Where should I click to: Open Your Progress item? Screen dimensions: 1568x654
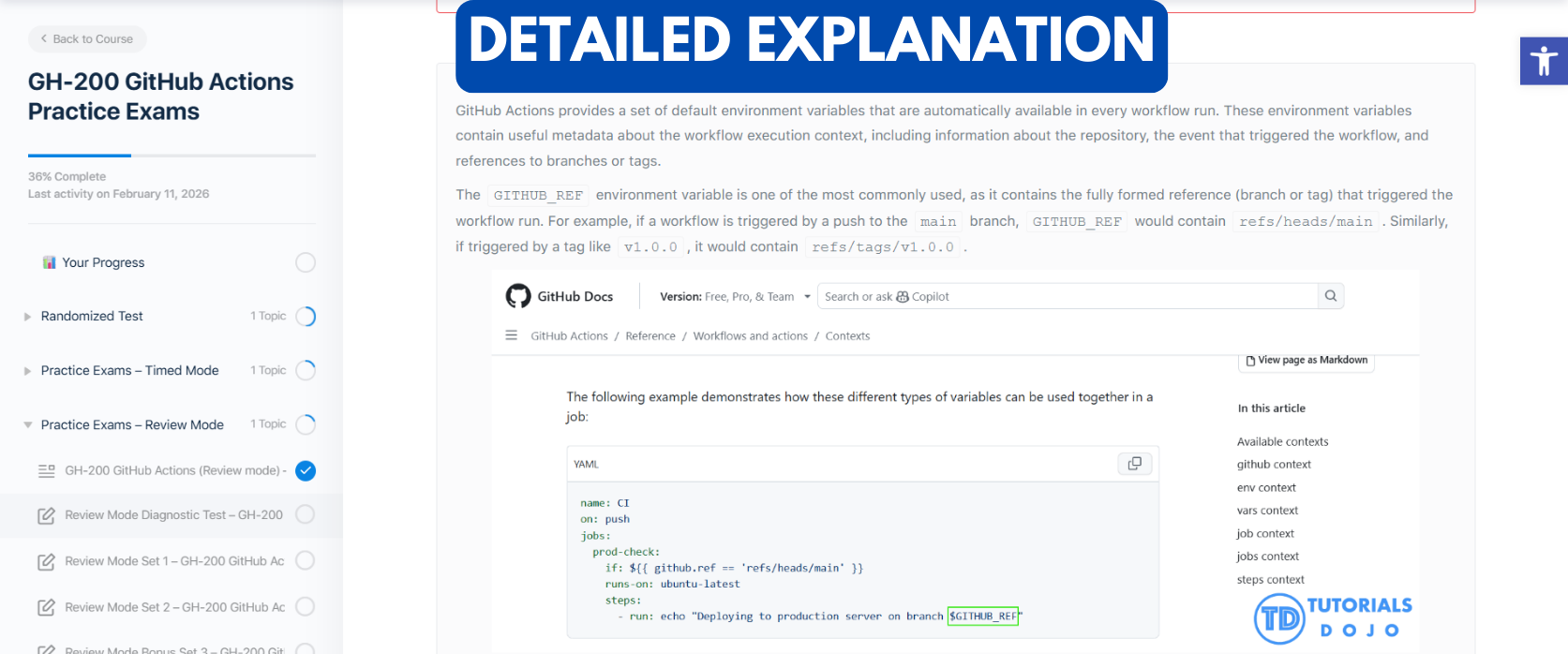coord(103,262)
